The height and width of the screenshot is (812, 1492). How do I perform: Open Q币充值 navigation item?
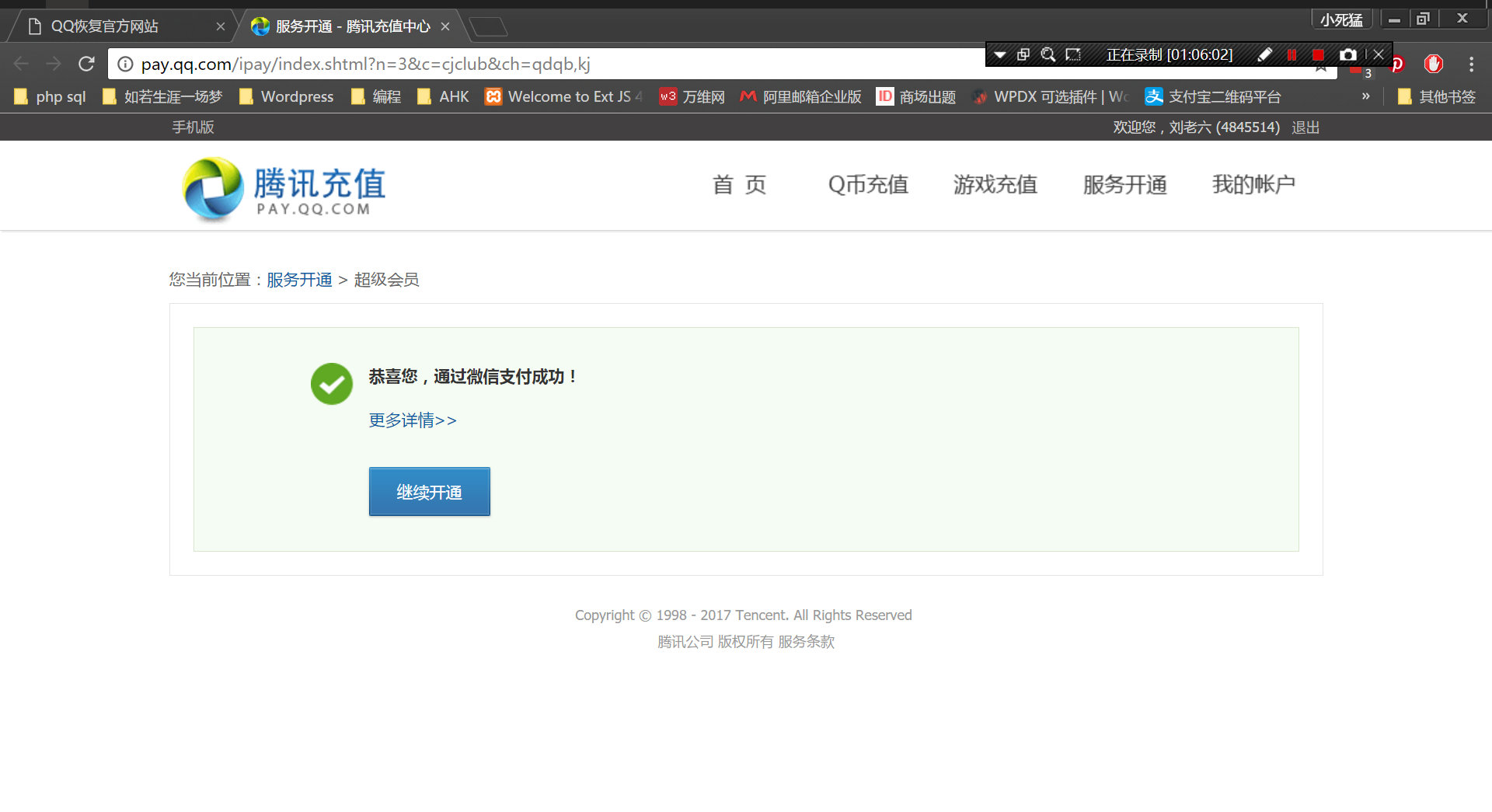click(868, 184)
